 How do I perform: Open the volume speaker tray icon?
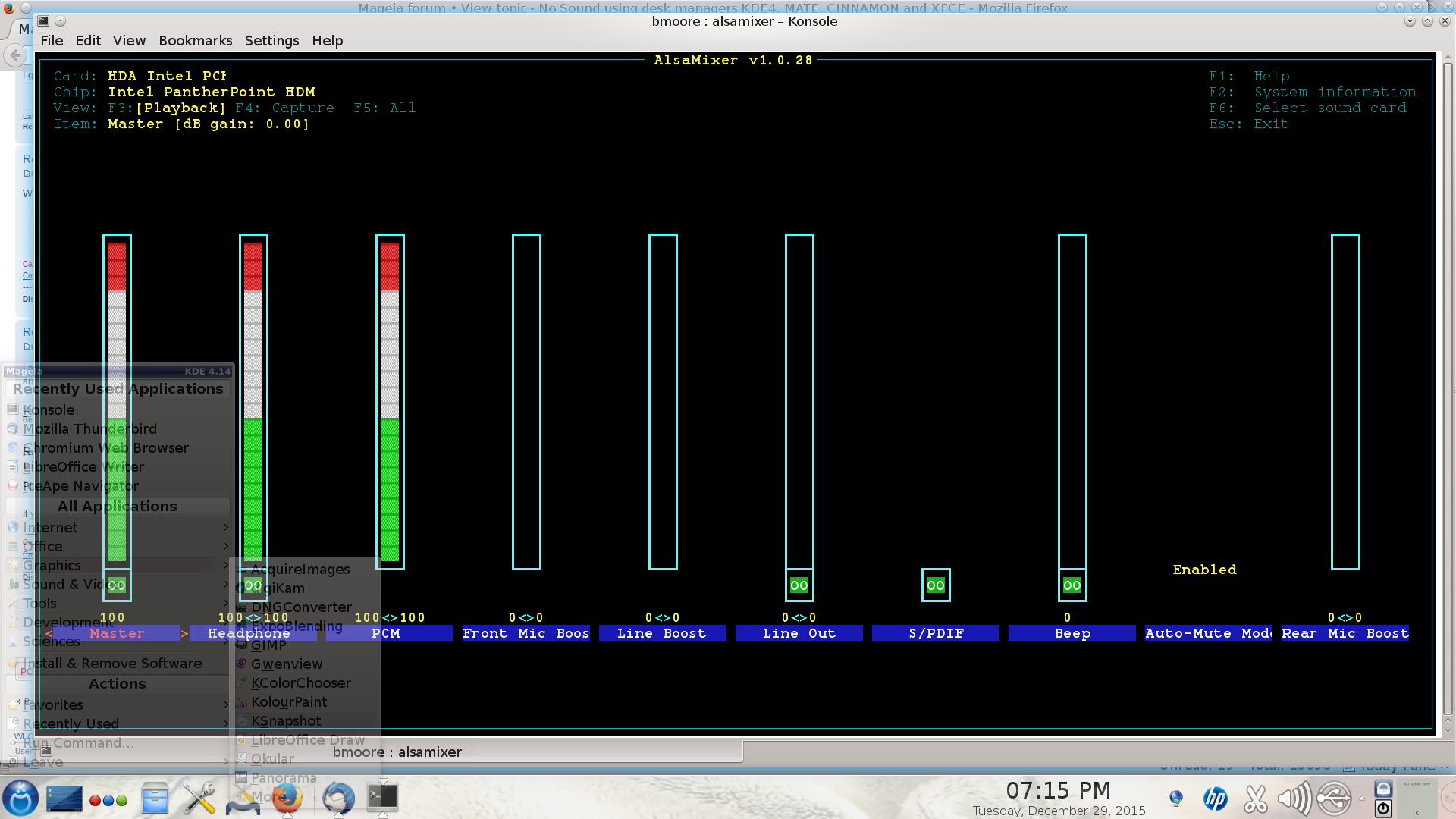(1294, 799)
